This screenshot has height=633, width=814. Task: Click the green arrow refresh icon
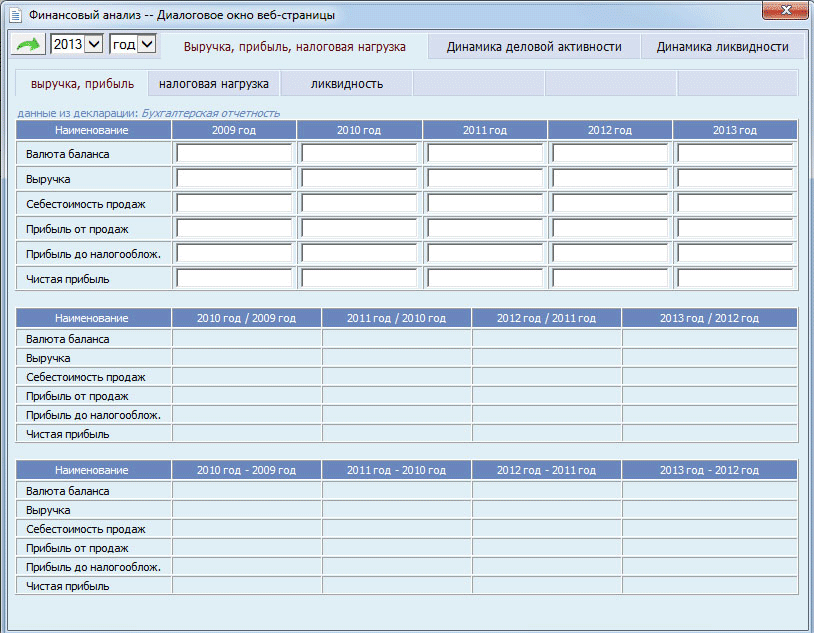(x=28, y=45)
